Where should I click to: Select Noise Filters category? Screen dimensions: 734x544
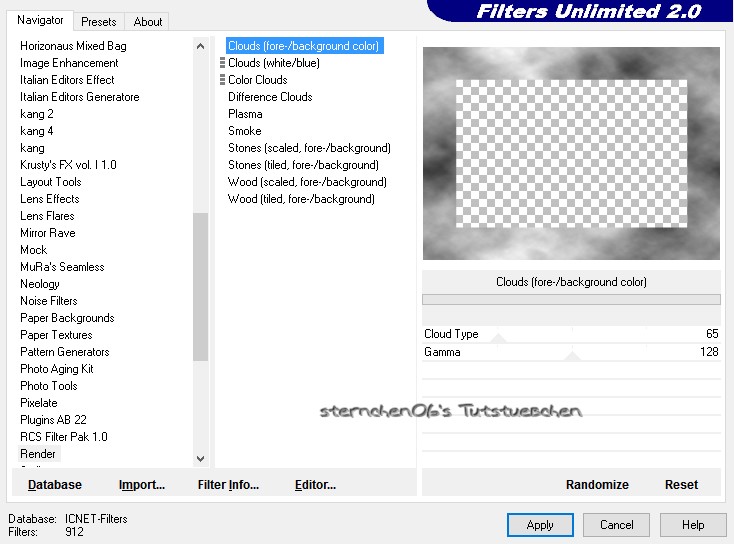click(x=49, y=301)
